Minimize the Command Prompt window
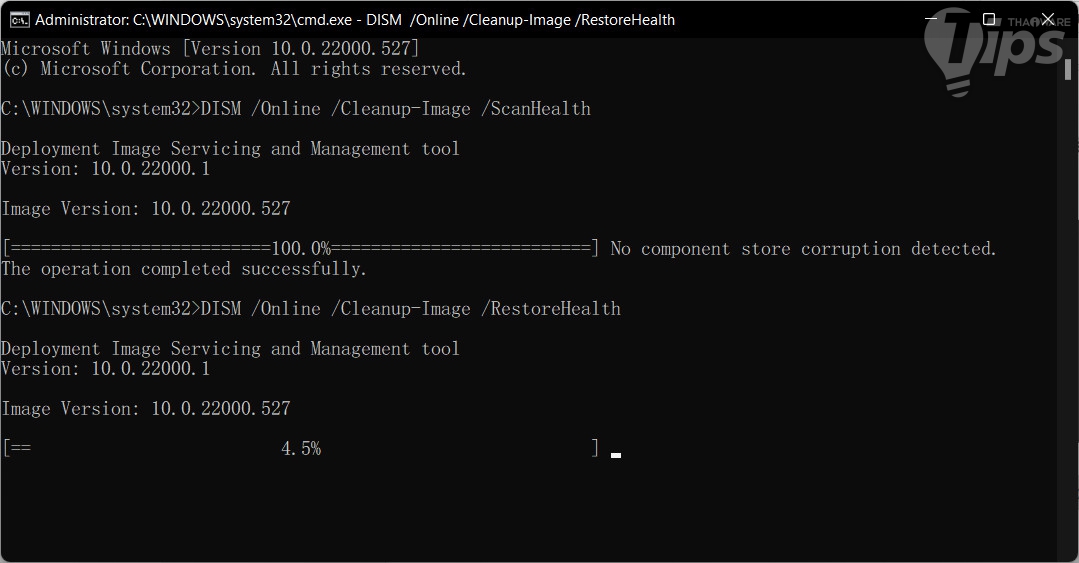The width and height of the screenshot is (1079, 563). (x=931, y=19)
